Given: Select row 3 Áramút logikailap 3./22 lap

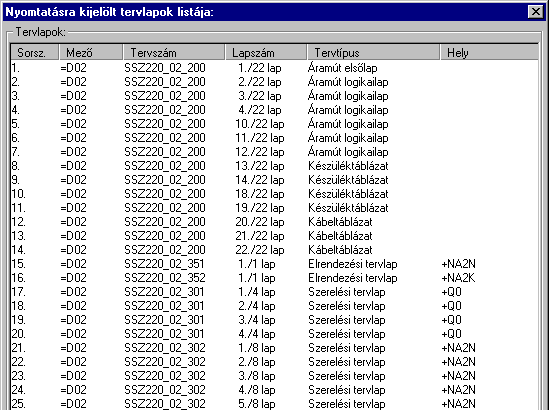Looking at the screenshot, I should tap(274, 96).
